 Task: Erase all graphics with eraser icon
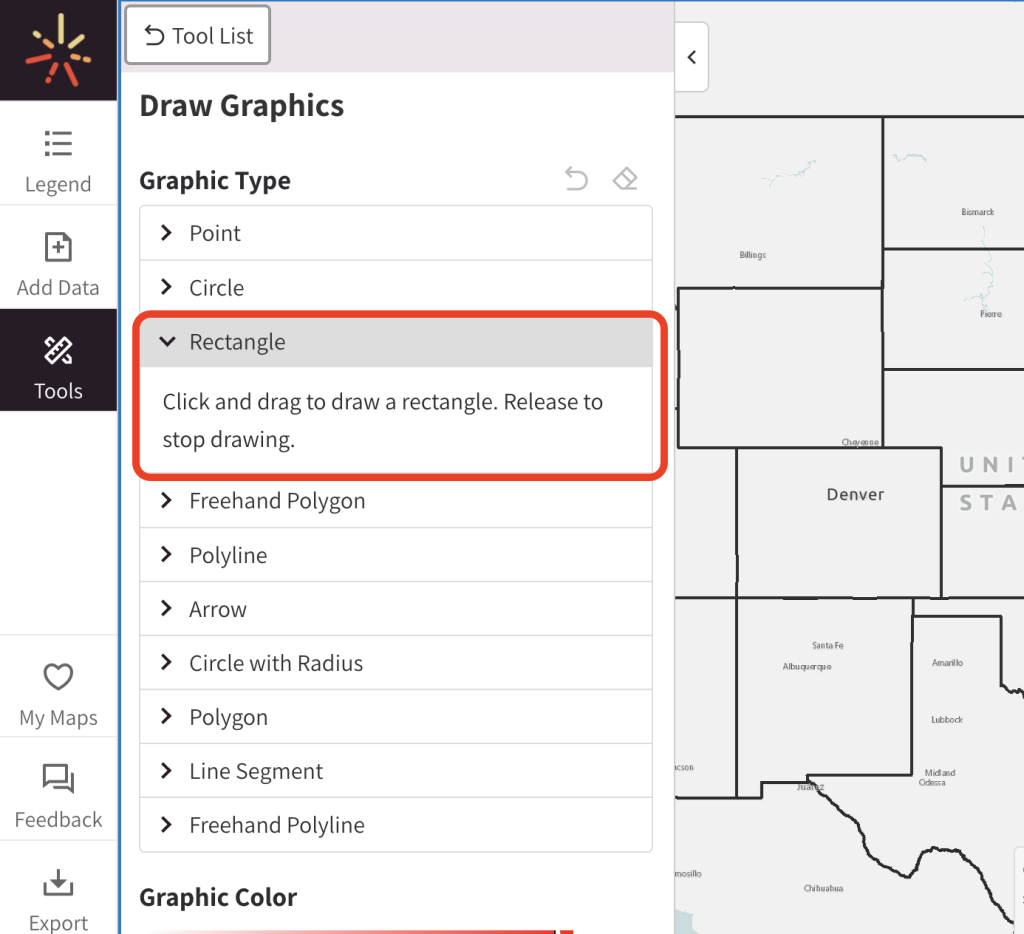625,178
